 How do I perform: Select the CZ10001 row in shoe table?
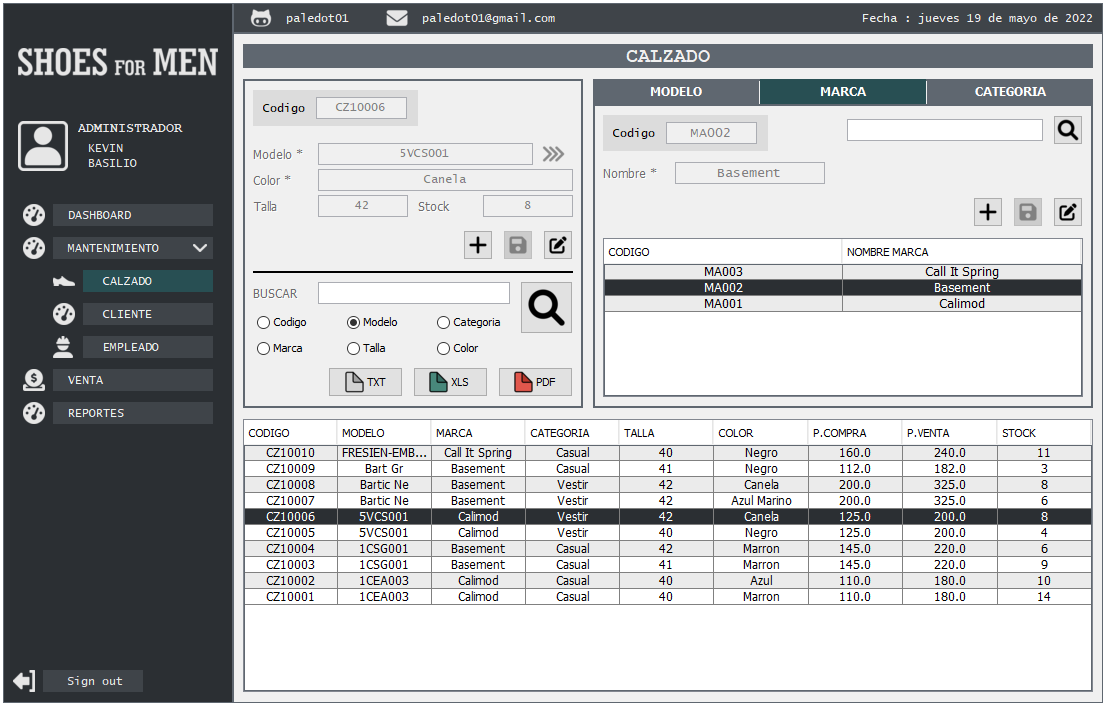point(668,597)
